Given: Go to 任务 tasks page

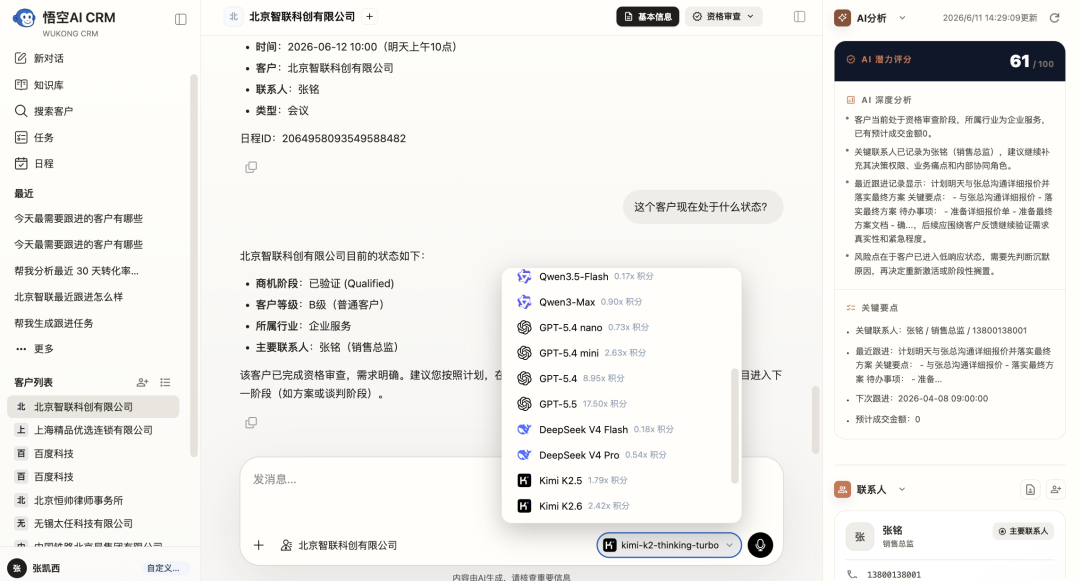Looking at the screenshot, I should click(43, 137).
